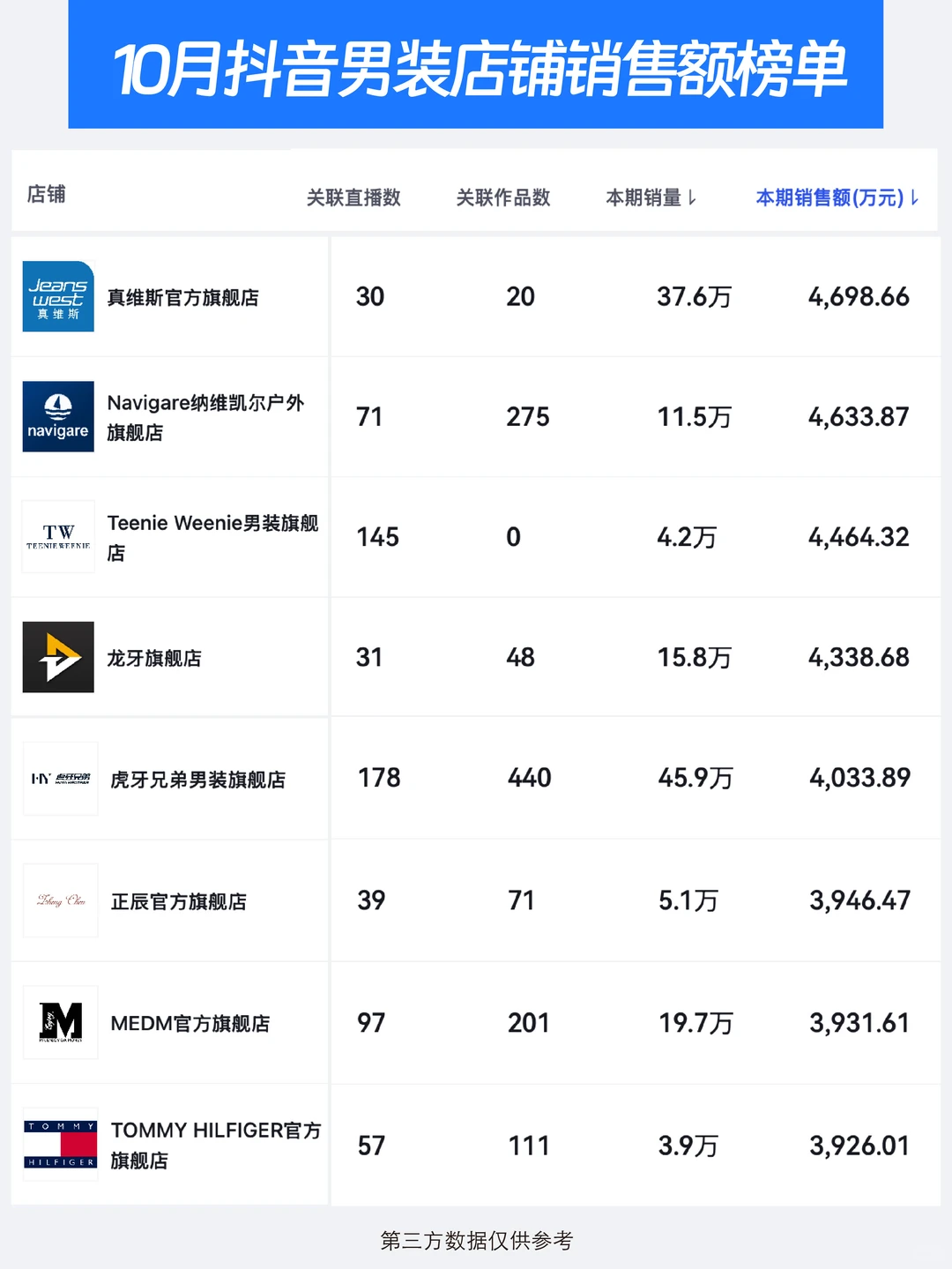The width and height of the screenshot is (952, 1269).
Task: Open Navigare纳维凯尔户外旗舰店 store name
Action: pos(206,417)
